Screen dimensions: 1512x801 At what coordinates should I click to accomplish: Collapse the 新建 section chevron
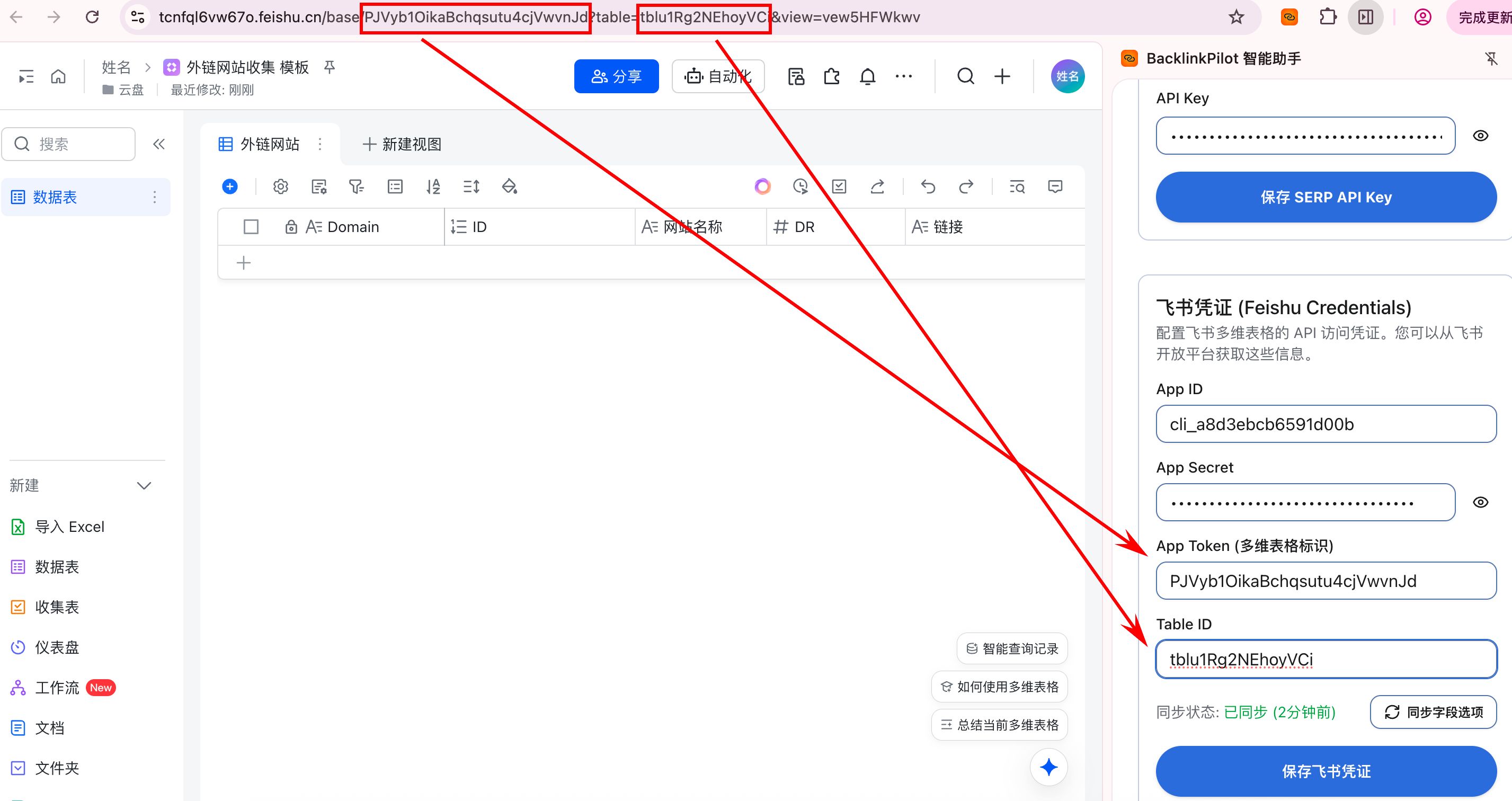(144, 485)
